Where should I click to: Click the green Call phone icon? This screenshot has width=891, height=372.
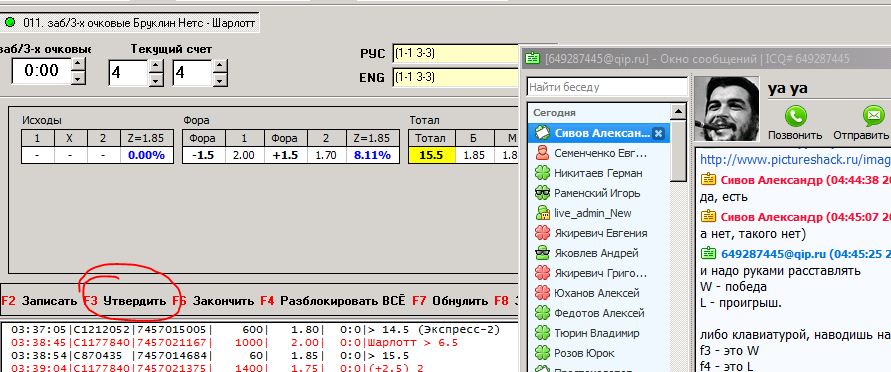(x=795, y=116)
